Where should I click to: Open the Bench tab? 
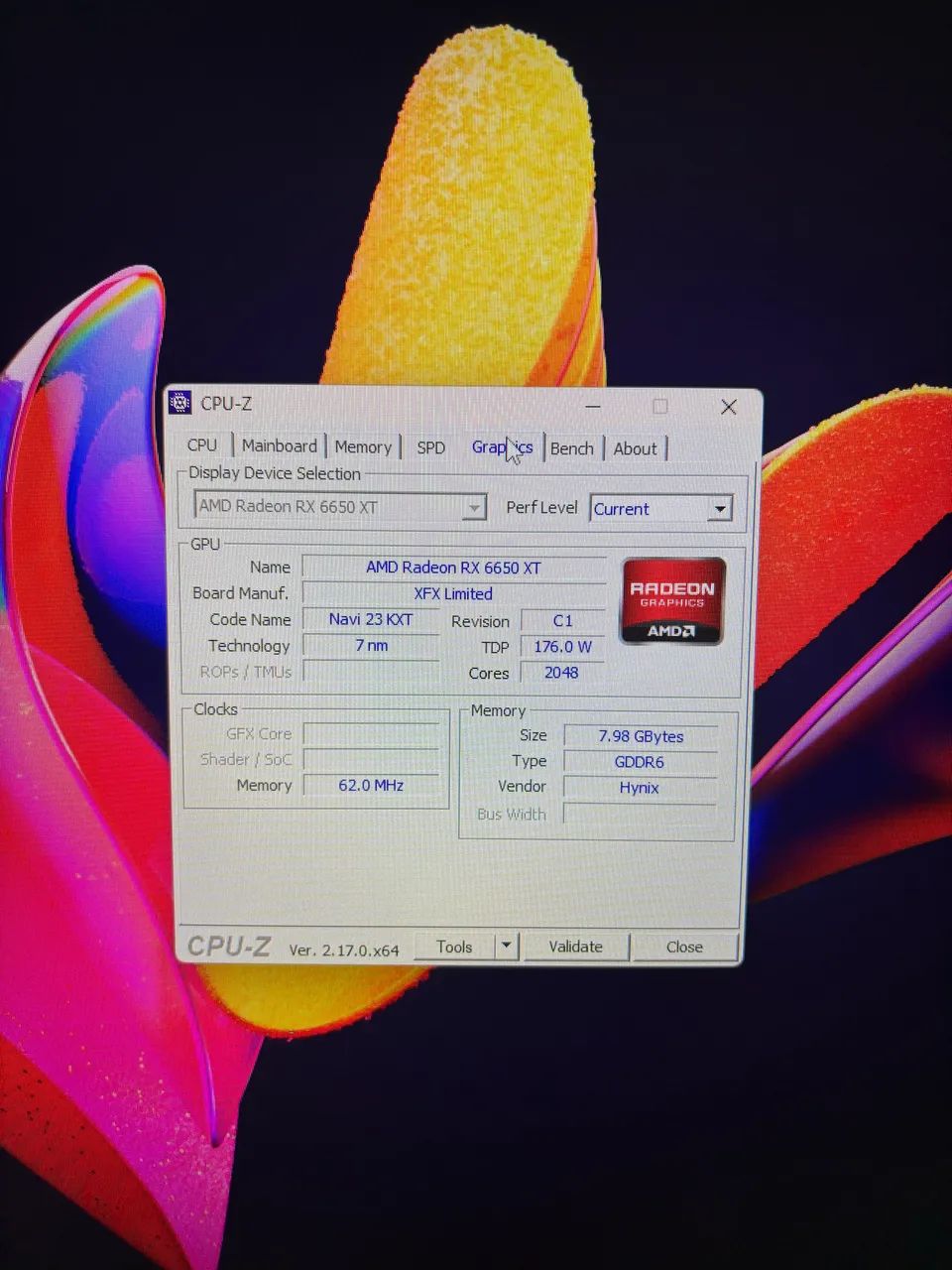pyautogui.click(x=572, y=448)
